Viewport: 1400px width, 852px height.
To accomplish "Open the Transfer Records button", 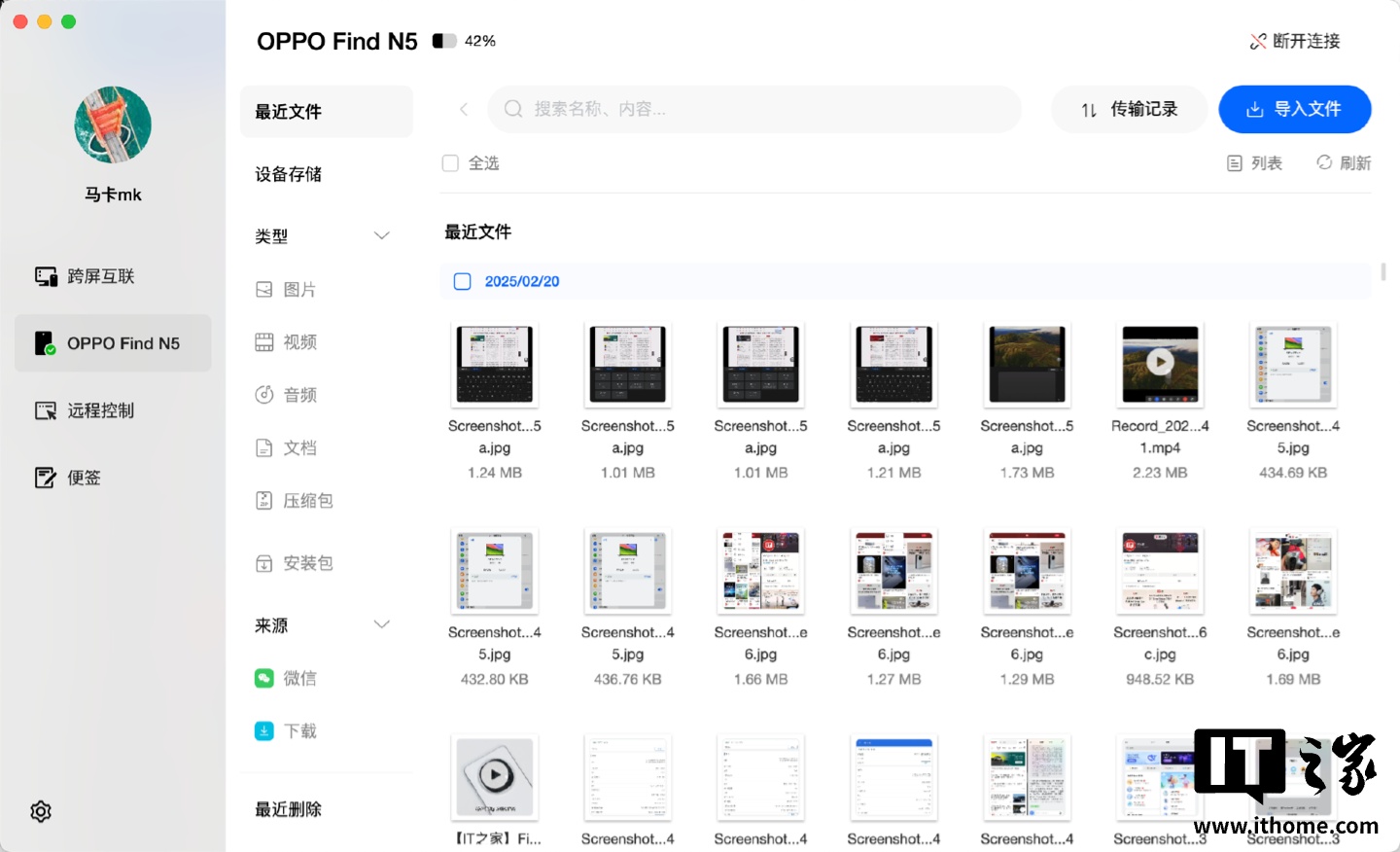I will coord(1129,109).
